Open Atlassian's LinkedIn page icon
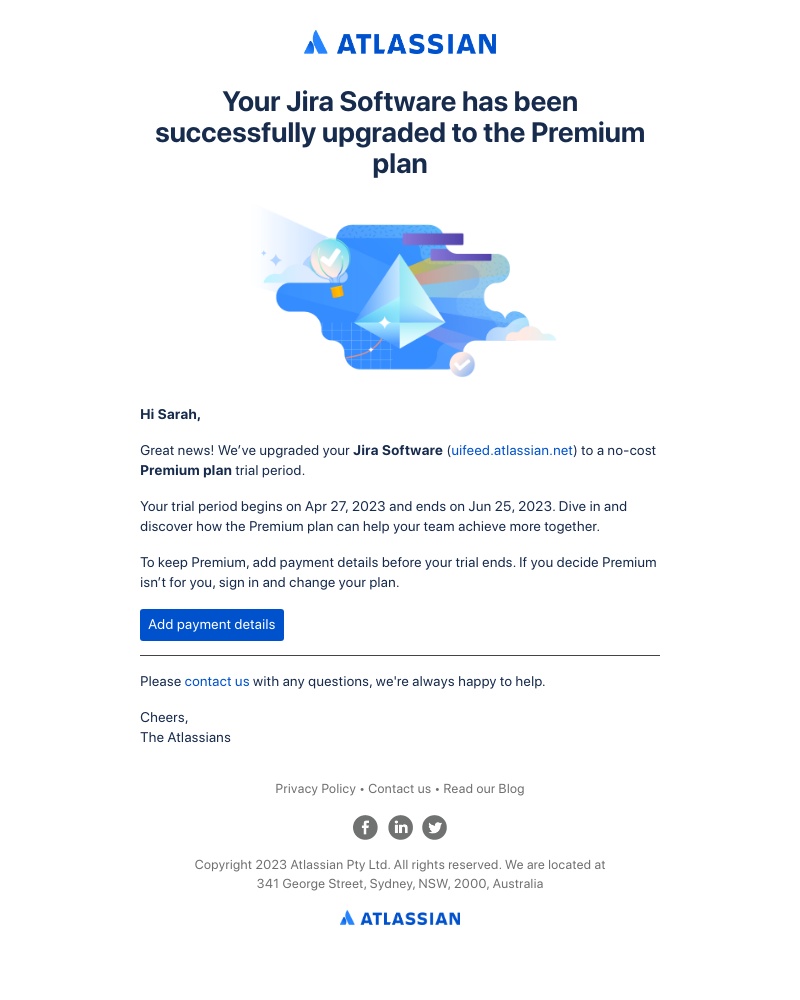The height and width of the screenshot is (1000, 800). pos(400,827)
